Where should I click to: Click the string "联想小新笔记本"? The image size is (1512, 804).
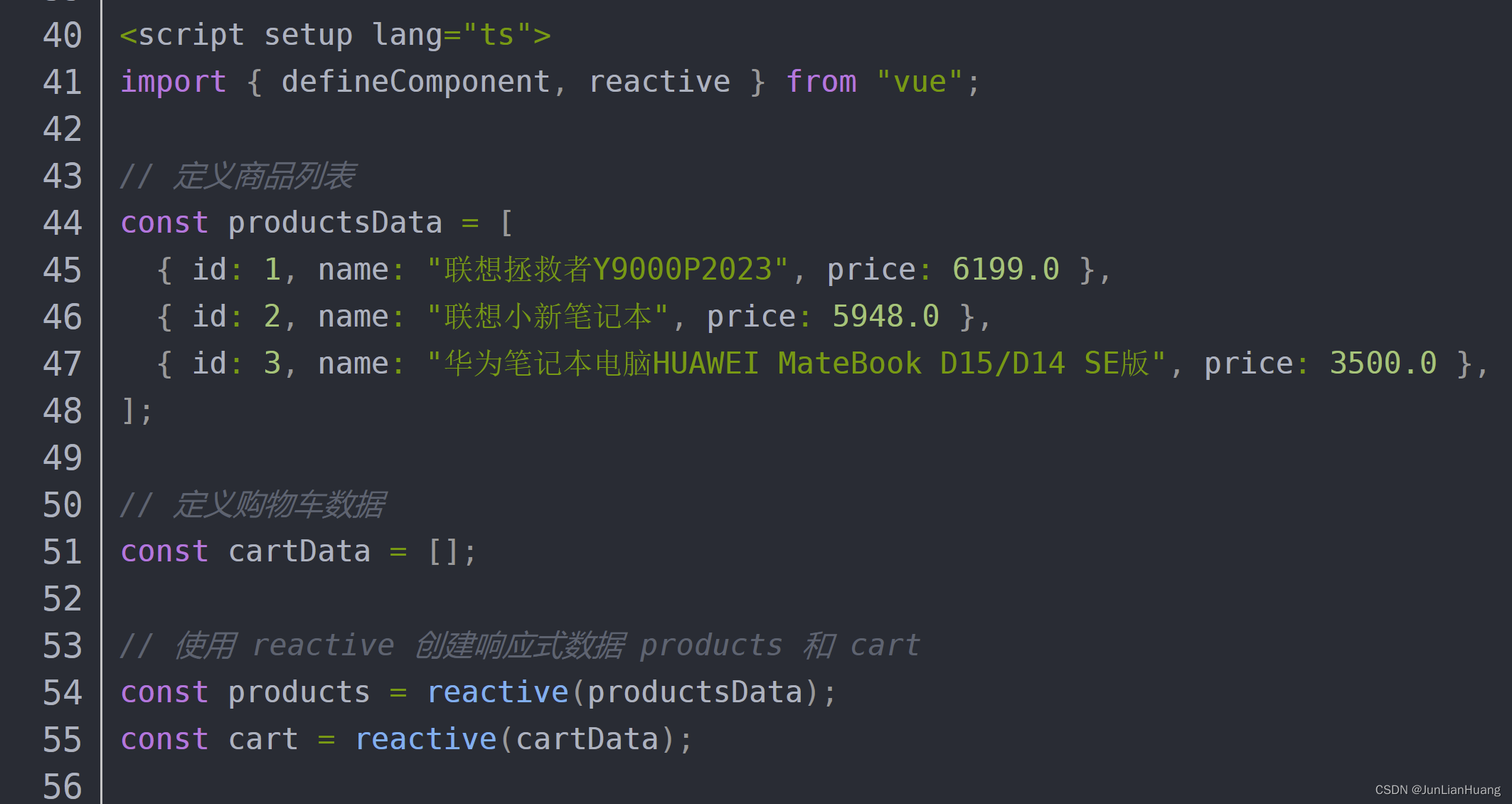(x=548, y=317)
